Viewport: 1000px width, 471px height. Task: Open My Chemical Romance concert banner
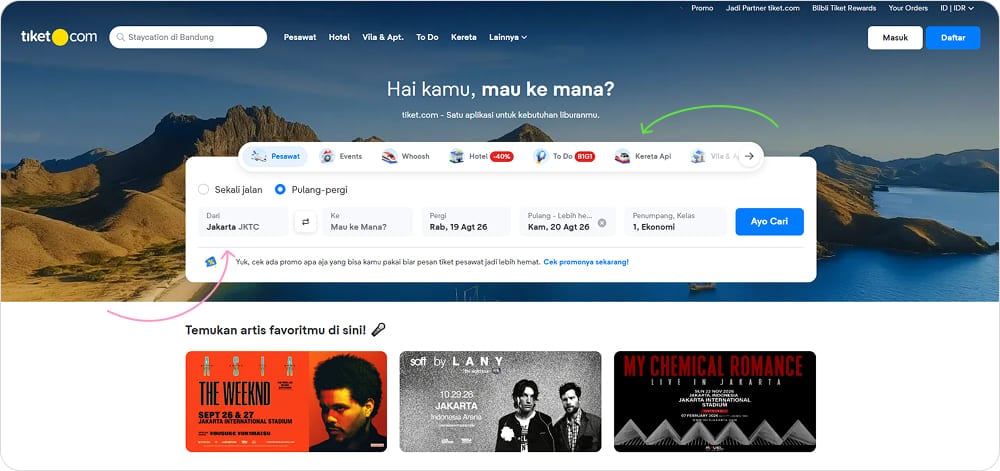click(x=715, y=402)
